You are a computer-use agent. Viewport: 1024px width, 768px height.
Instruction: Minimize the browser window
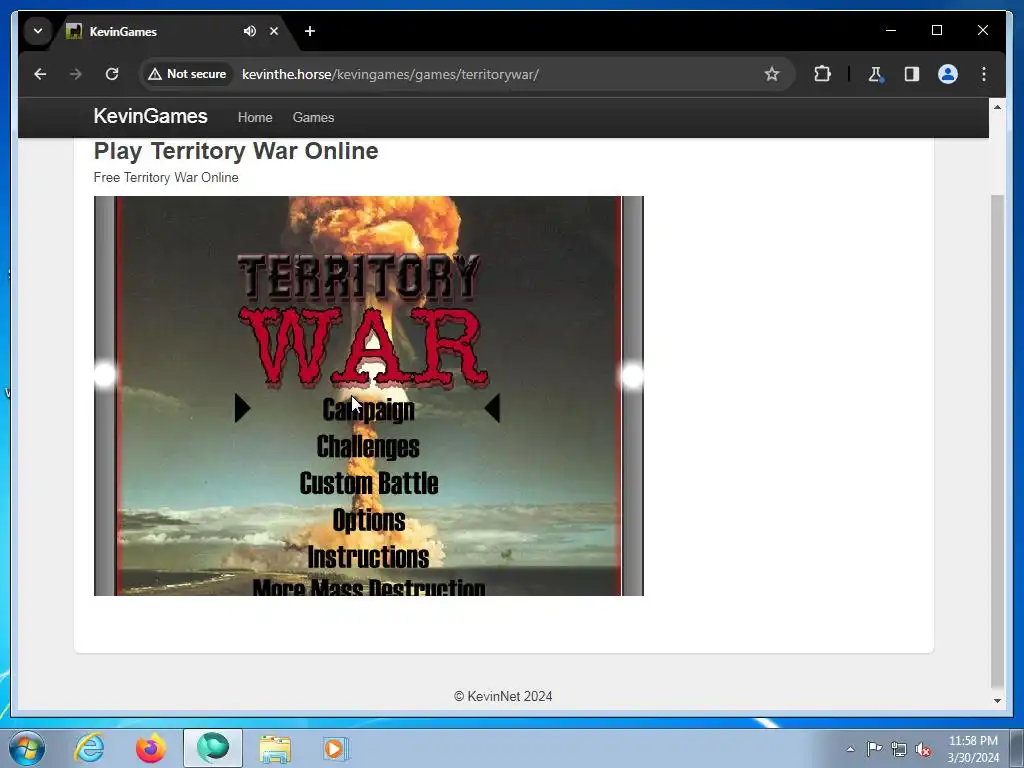891,30
